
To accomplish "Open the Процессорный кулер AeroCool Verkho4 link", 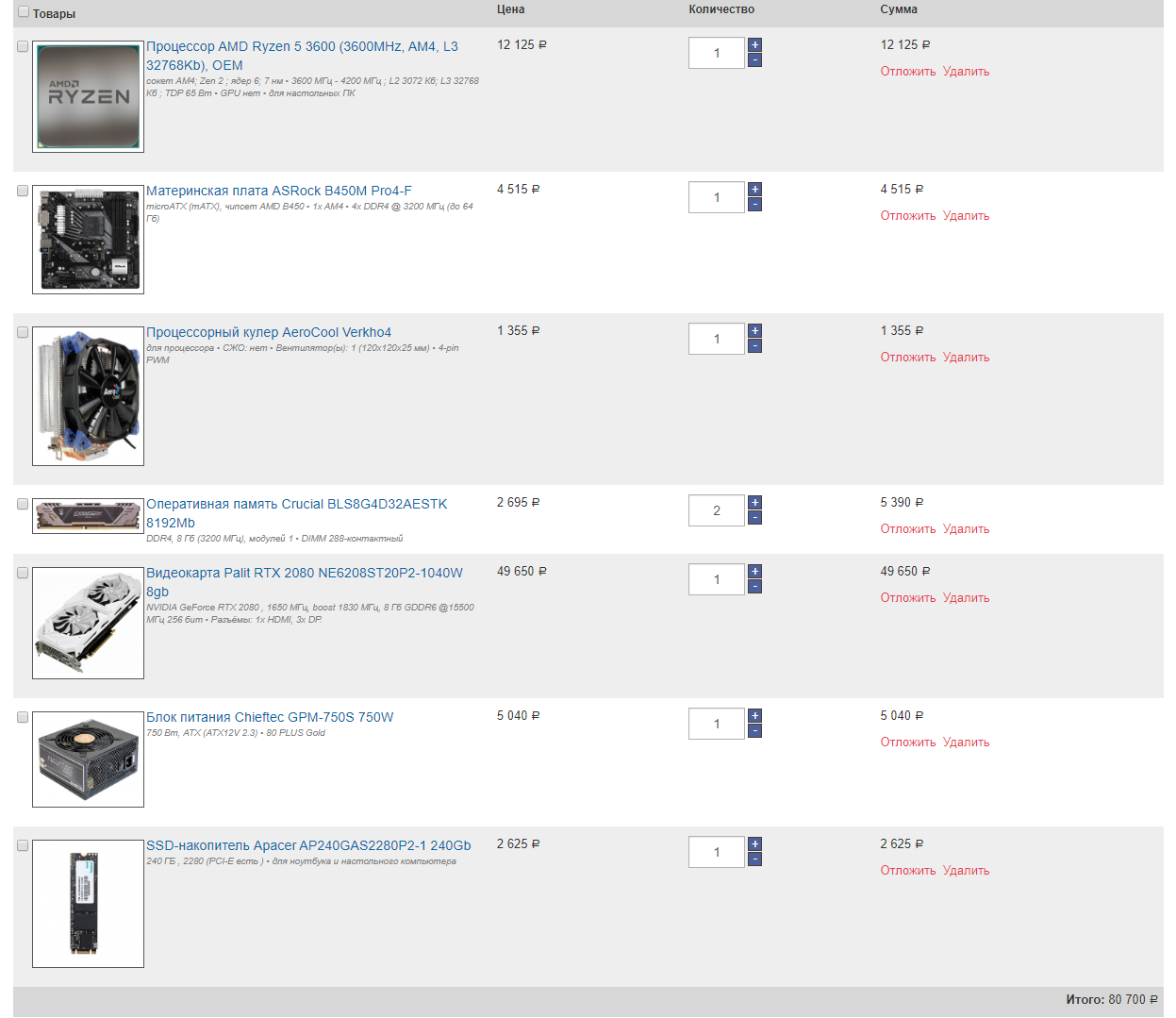I will pos(269,332).
